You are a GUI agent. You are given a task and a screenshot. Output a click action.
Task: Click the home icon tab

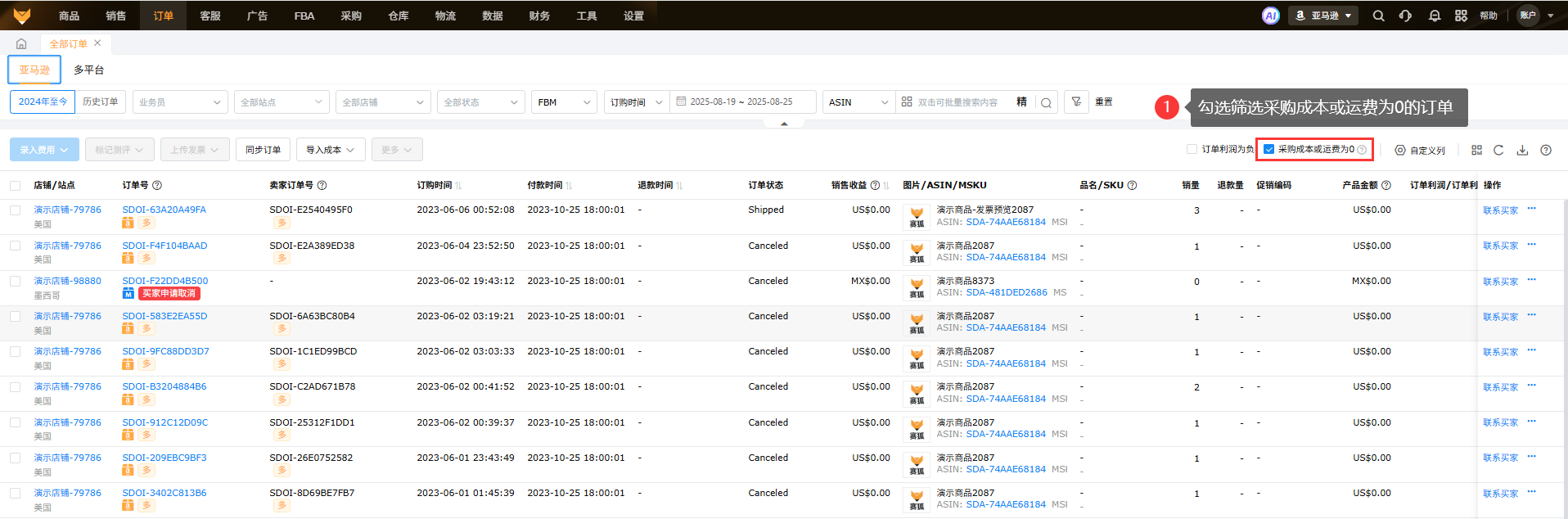click(x=21, y=44)
